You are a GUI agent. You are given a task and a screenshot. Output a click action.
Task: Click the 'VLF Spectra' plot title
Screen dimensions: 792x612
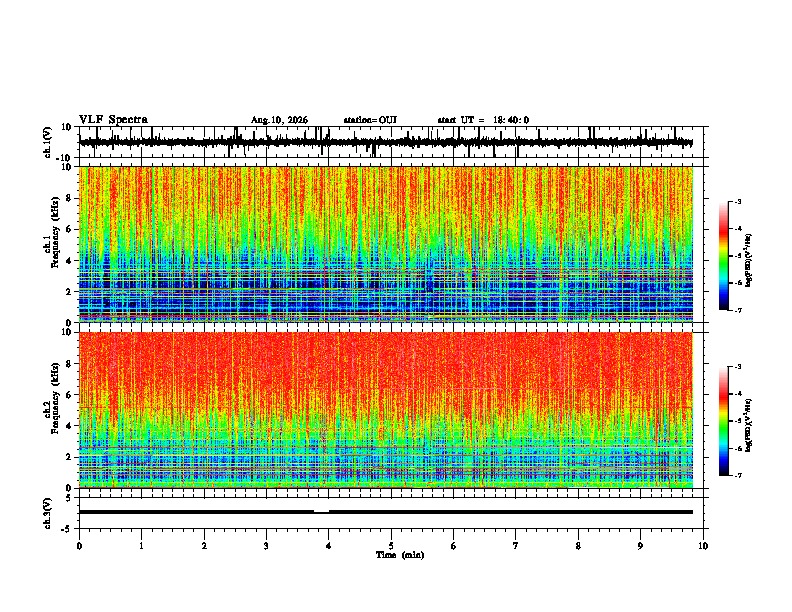pos(113,120)
